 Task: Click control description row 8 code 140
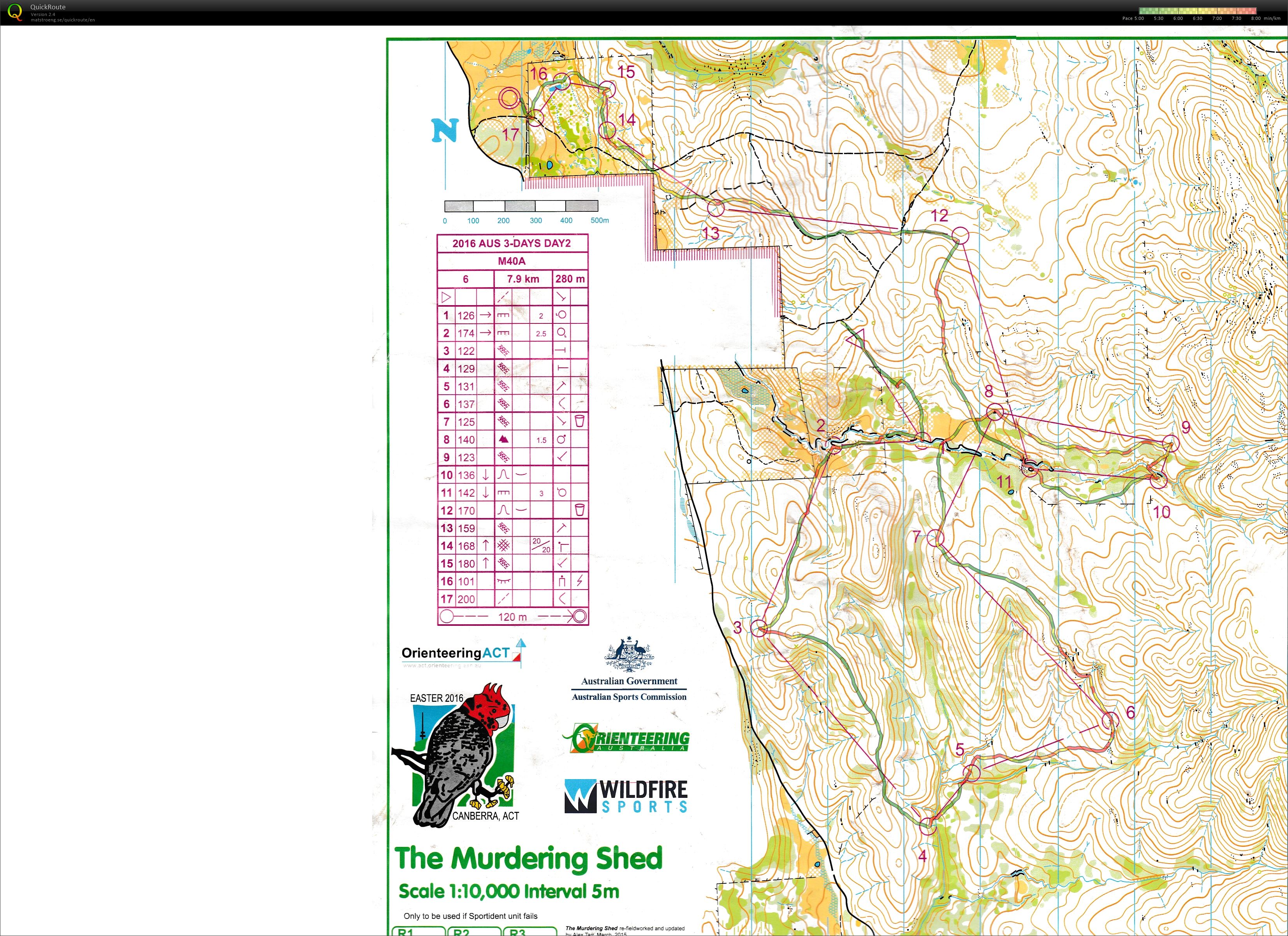click(x=466, y=439)
